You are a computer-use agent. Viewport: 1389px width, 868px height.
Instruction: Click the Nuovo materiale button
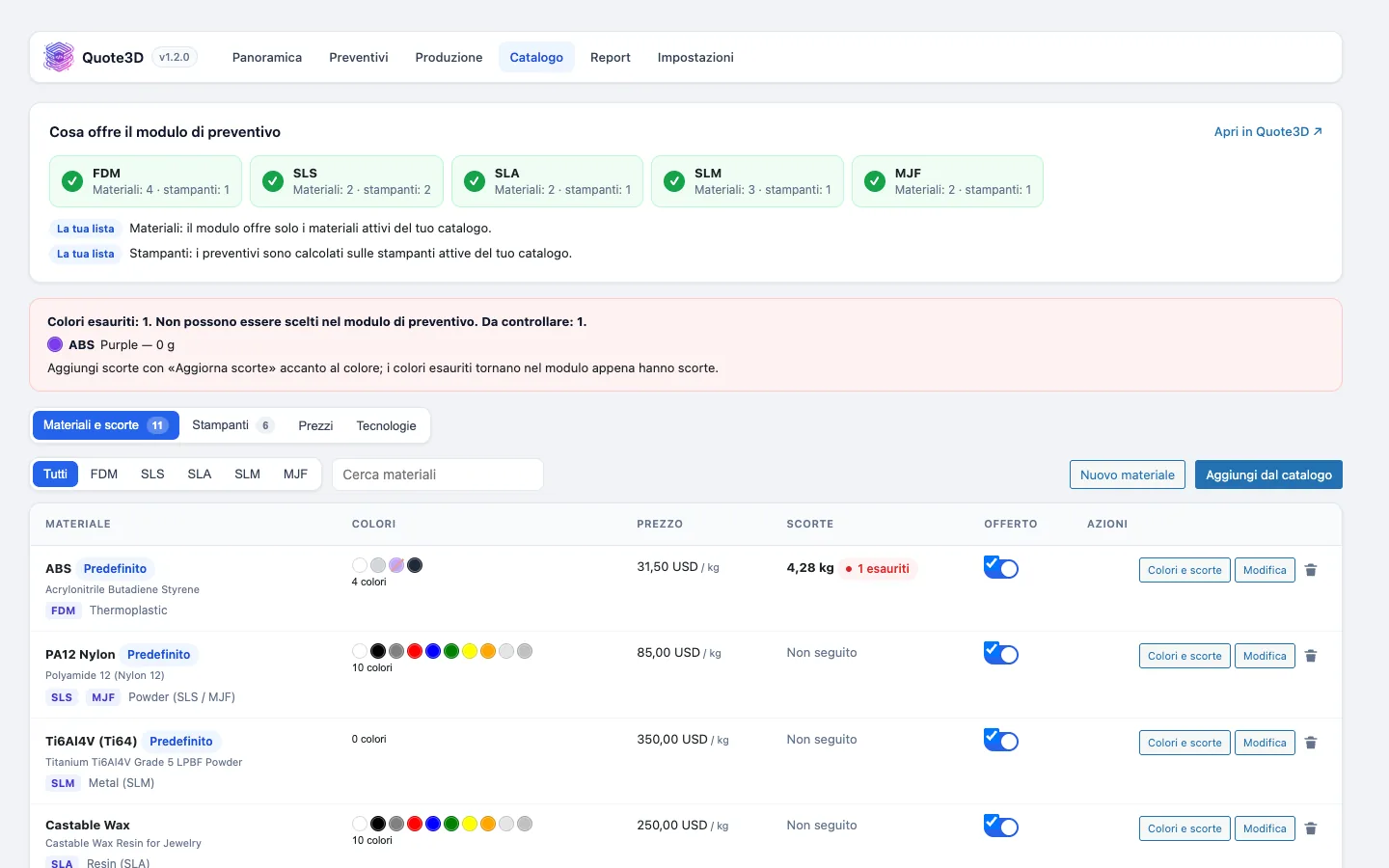point(1128,475)
